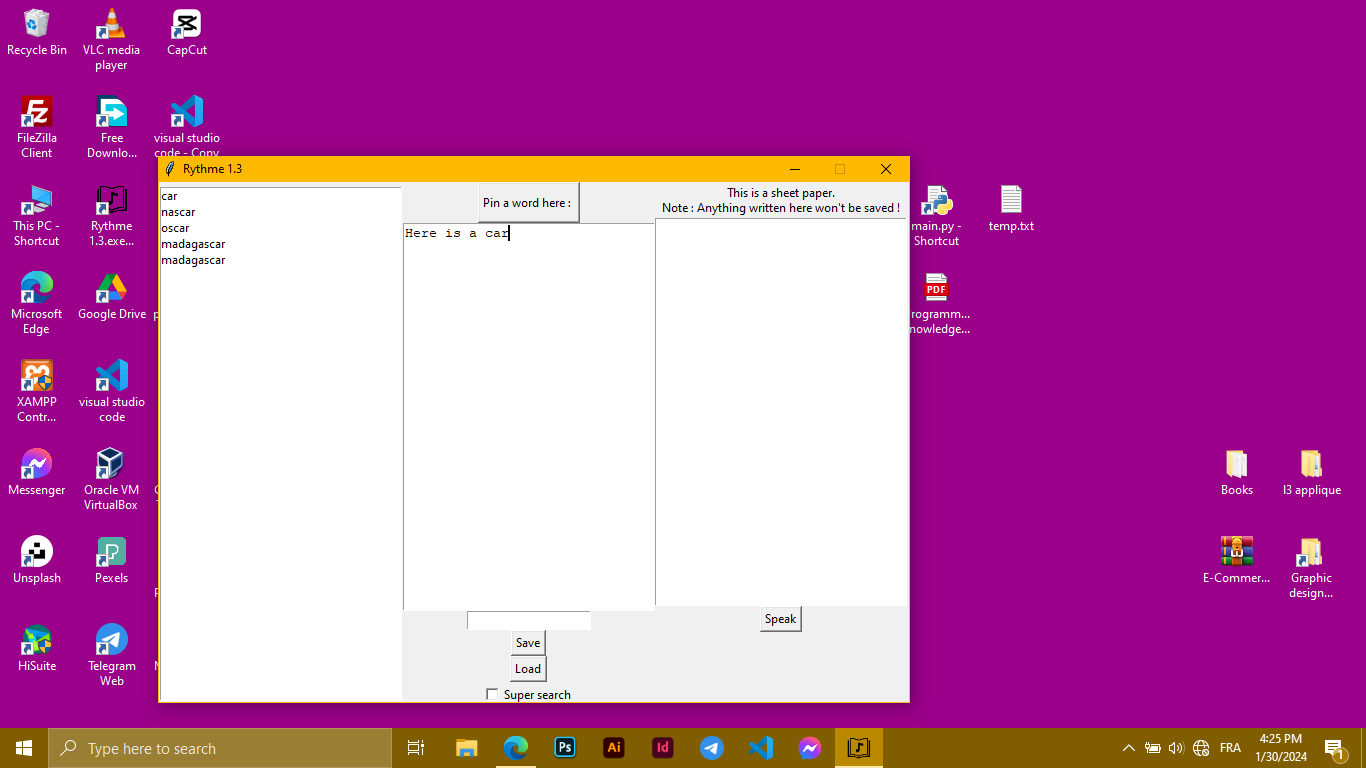
Task: Select the Free Download Manager desktop icon
Action: (111, 127)
